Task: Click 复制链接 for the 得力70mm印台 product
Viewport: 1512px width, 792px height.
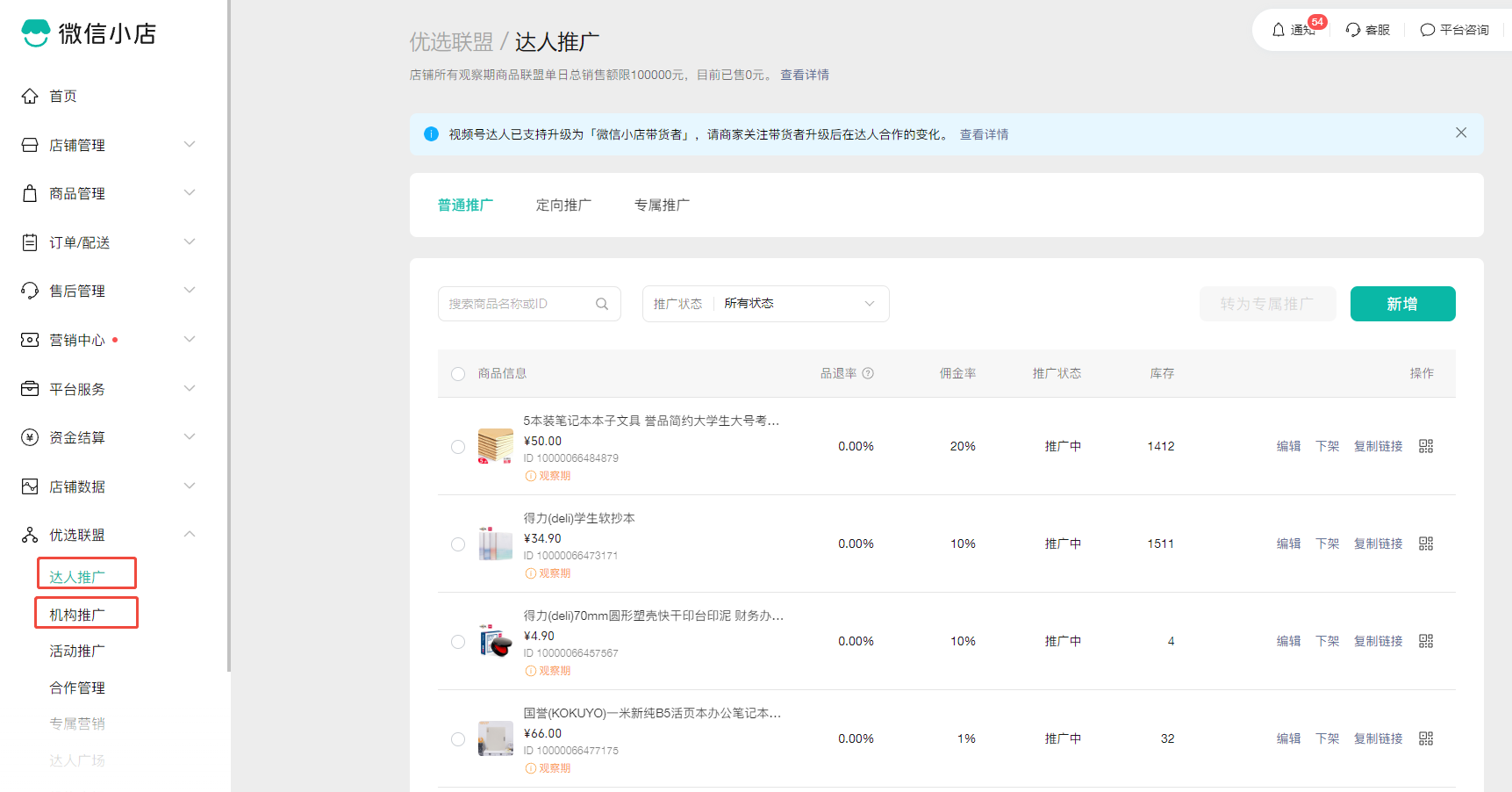Action: 1378,641
